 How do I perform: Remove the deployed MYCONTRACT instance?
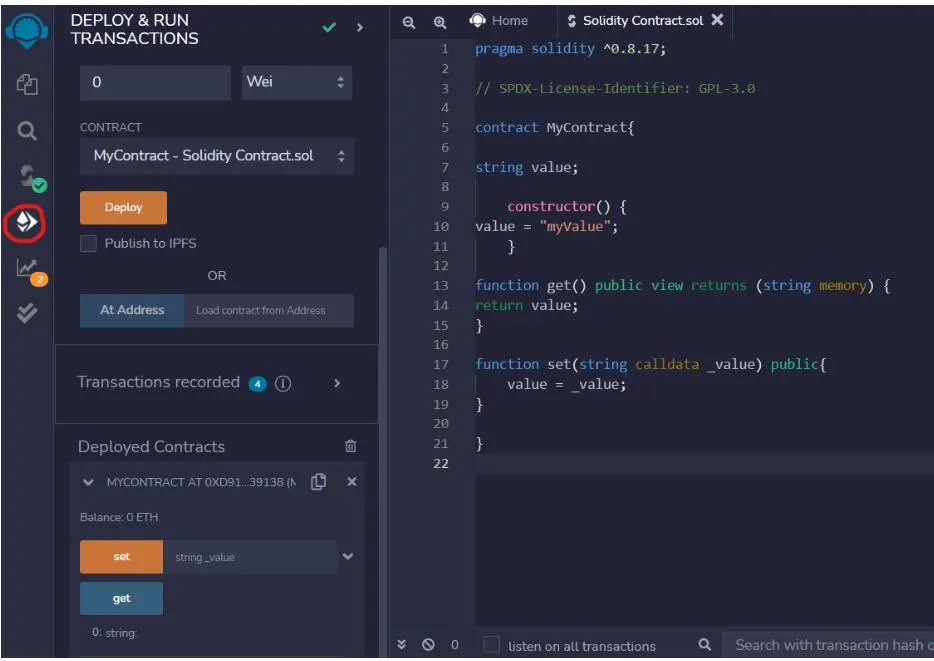point(352,482)
